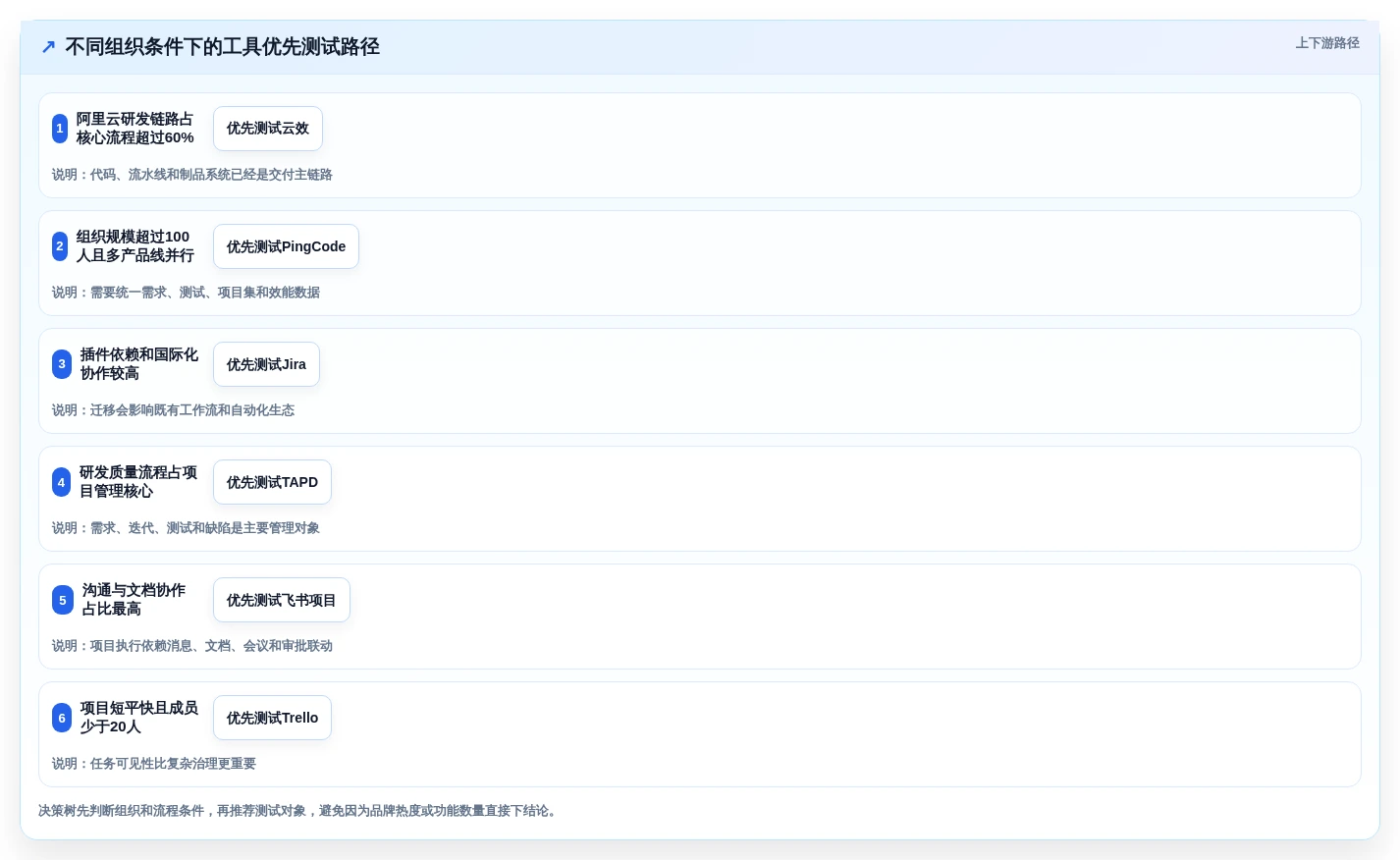Click the 优先测试云效 button

pyautogui.click(x=268, y=129)
